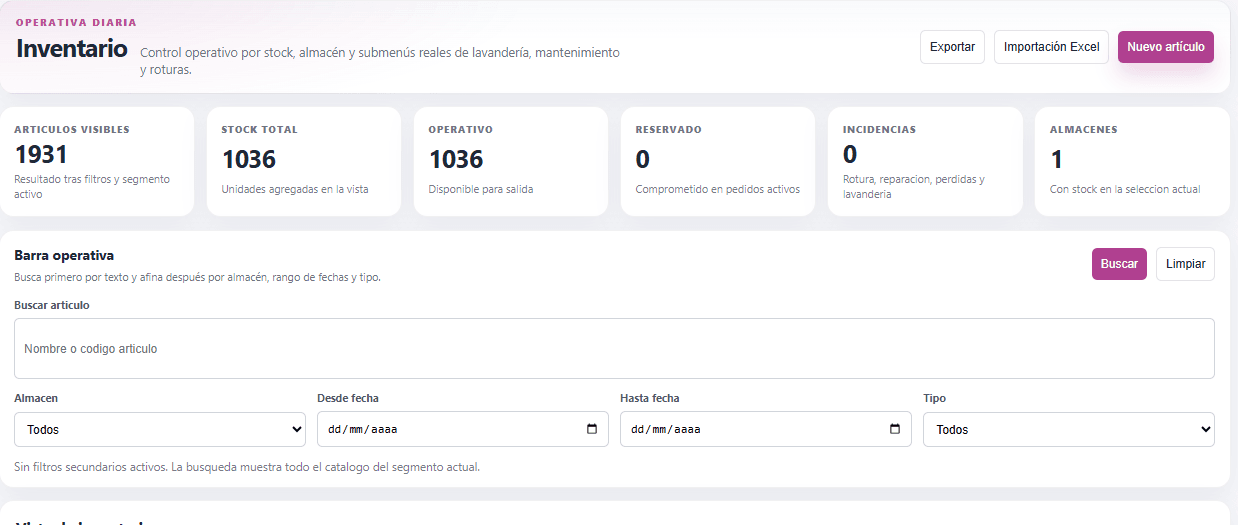Select the day segment of Desde fecha
Image resolution: width=1238 pixels, height=525 pixels.
335,430
